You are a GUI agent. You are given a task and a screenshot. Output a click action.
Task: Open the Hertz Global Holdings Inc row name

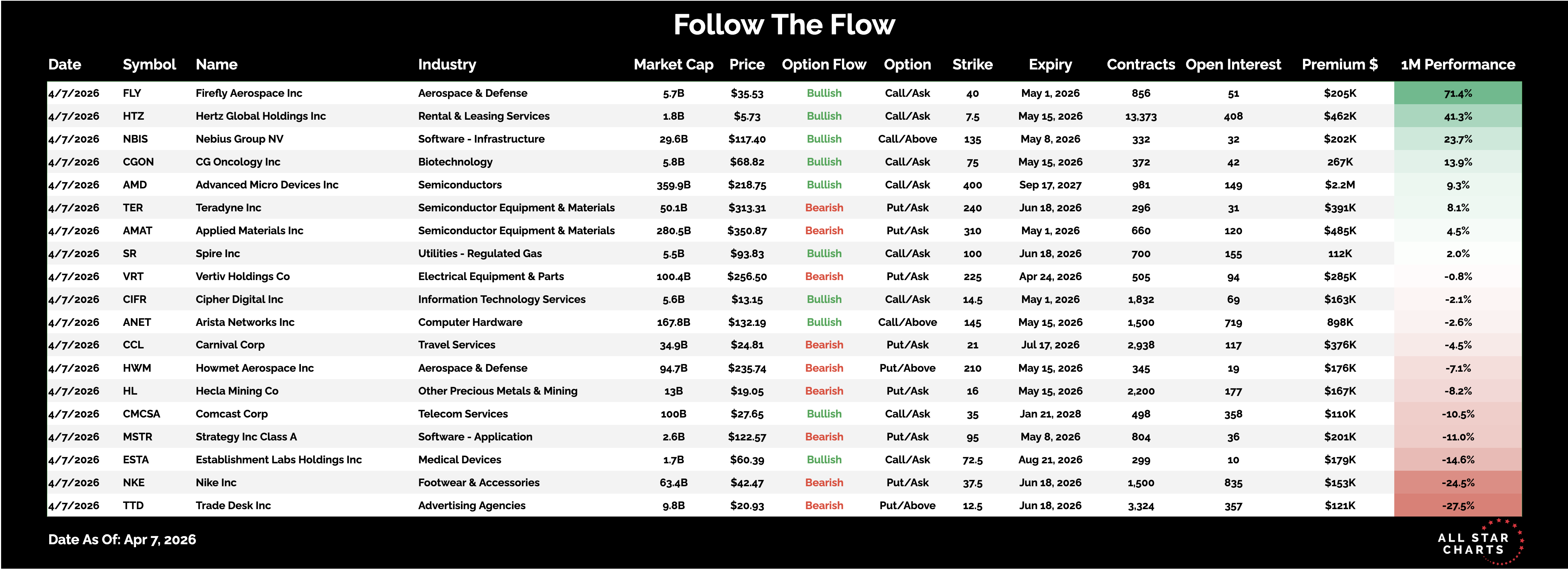click(261, 116)
